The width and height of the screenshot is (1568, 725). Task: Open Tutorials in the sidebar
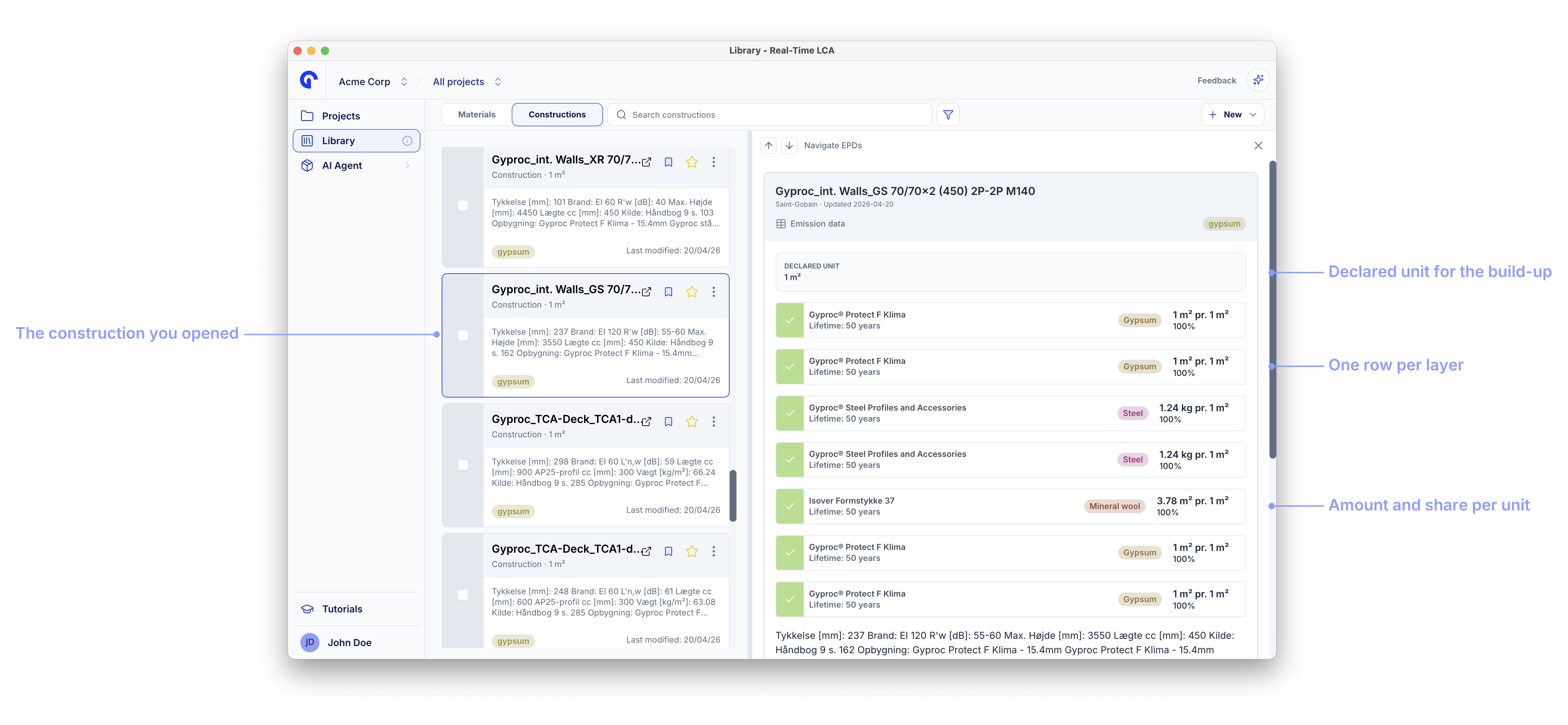point(356,609)
